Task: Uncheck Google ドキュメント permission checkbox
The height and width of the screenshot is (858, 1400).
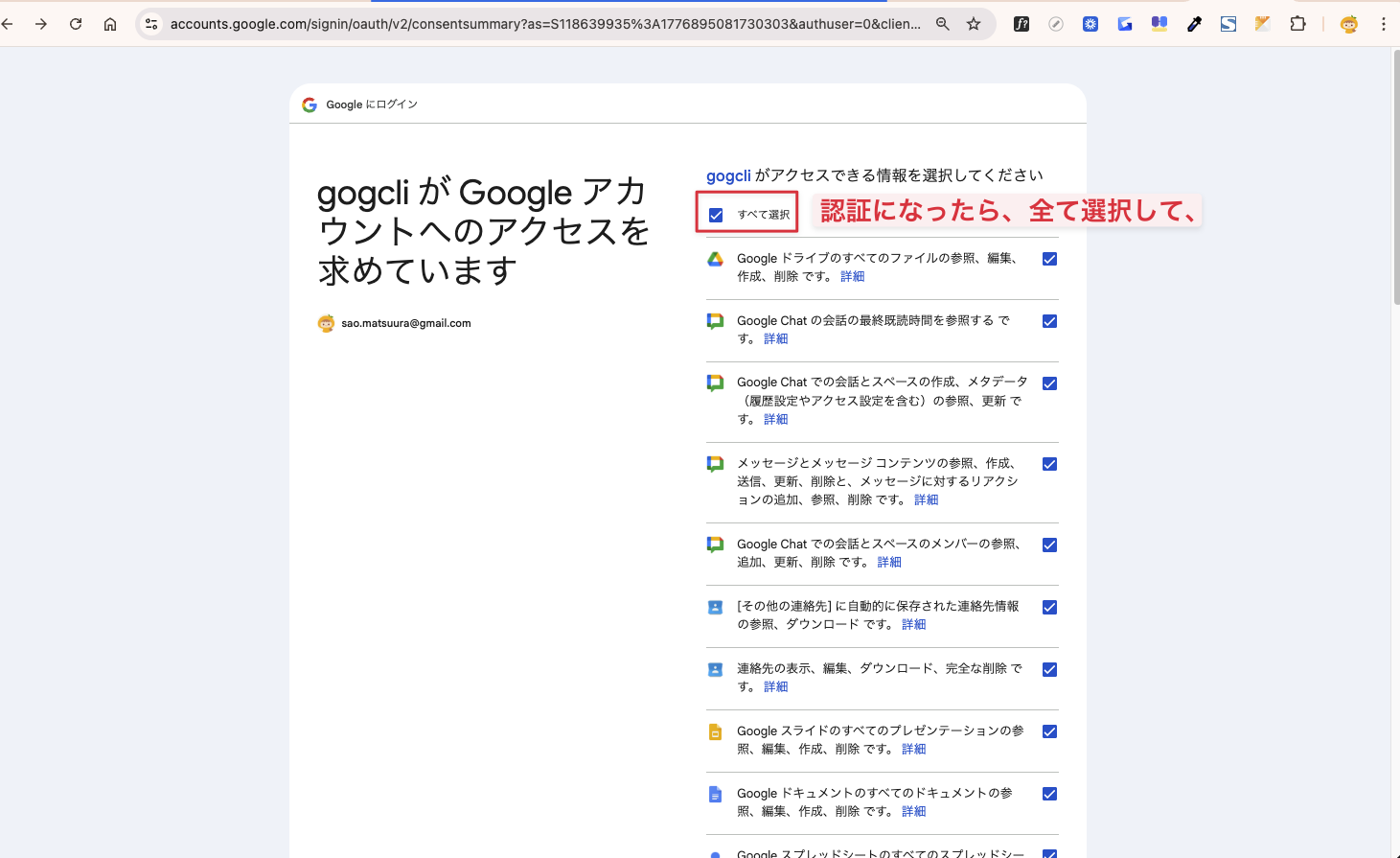Action: tap(1049, 794)
